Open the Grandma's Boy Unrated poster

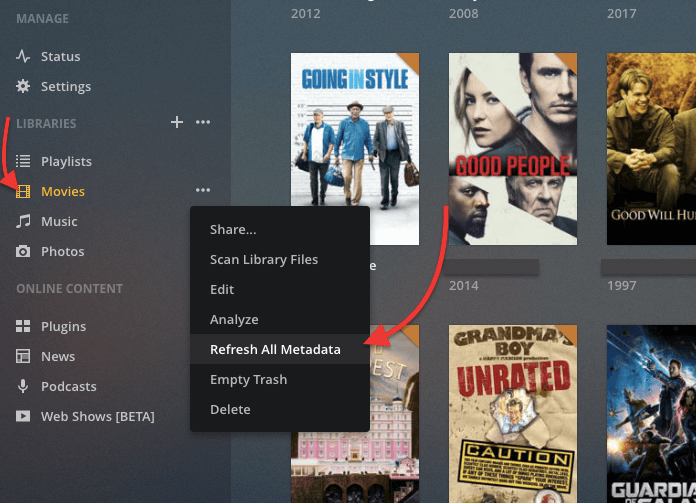click(x=513, y=414)
